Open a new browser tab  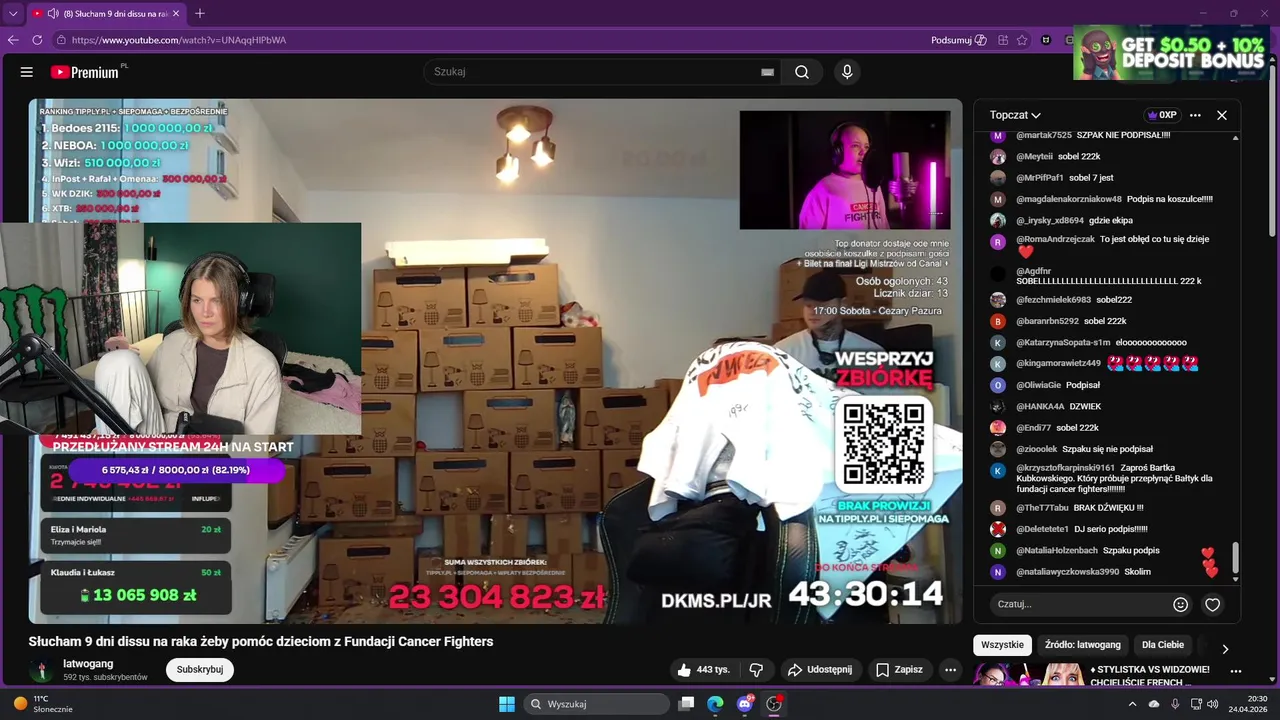(x=200, y=14)
